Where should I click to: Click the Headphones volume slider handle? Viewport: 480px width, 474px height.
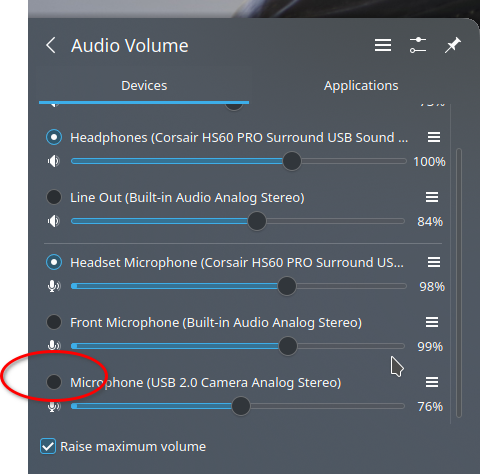click(292, 161)
